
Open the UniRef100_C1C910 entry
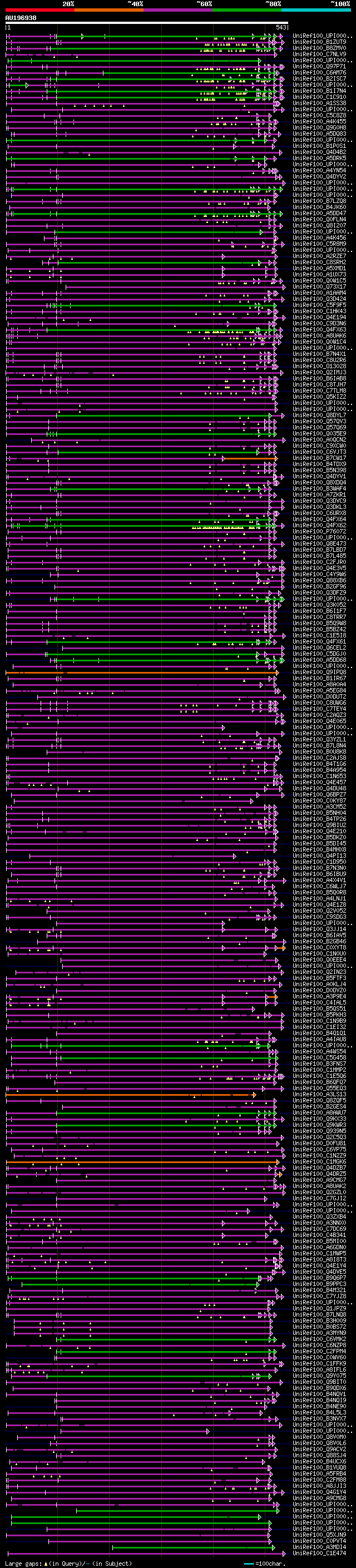(x=319, y=97)
